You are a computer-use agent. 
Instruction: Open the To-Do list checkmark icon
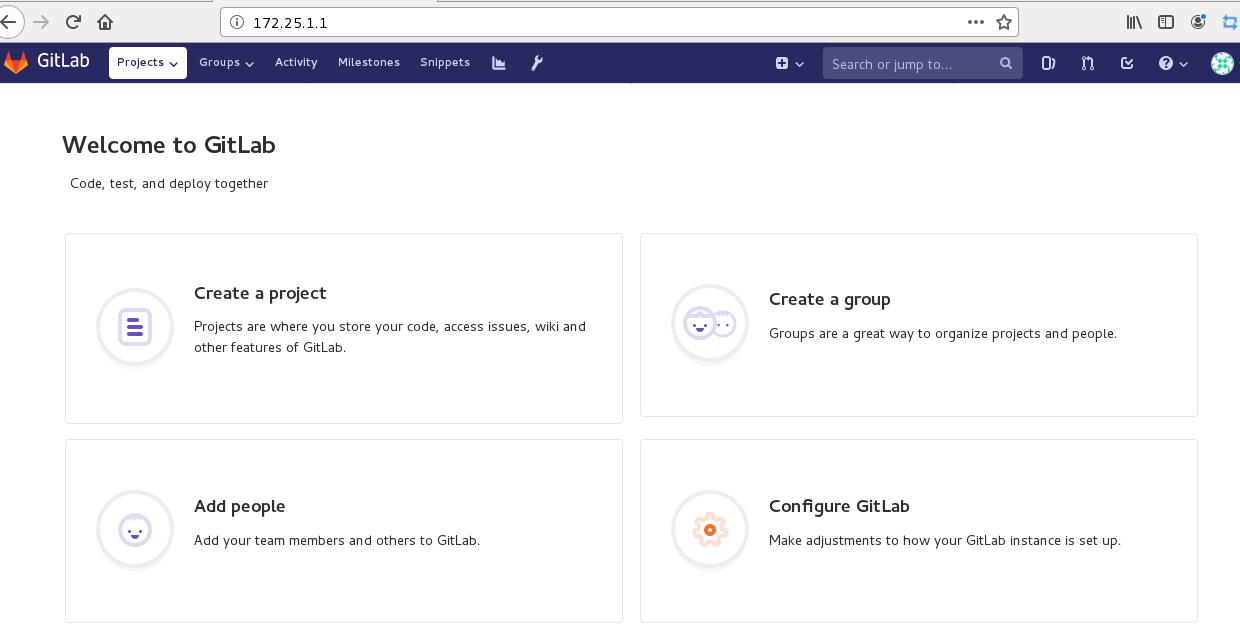[1127, 63]
